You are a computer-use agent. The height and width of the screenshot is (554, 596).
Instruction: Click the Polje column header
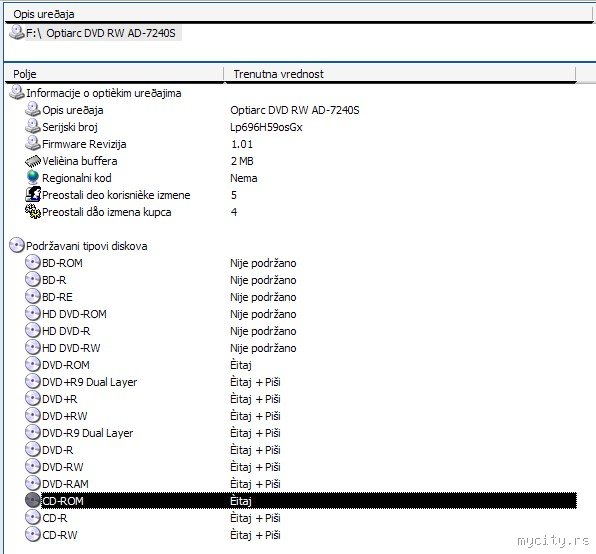click(114, 74)
